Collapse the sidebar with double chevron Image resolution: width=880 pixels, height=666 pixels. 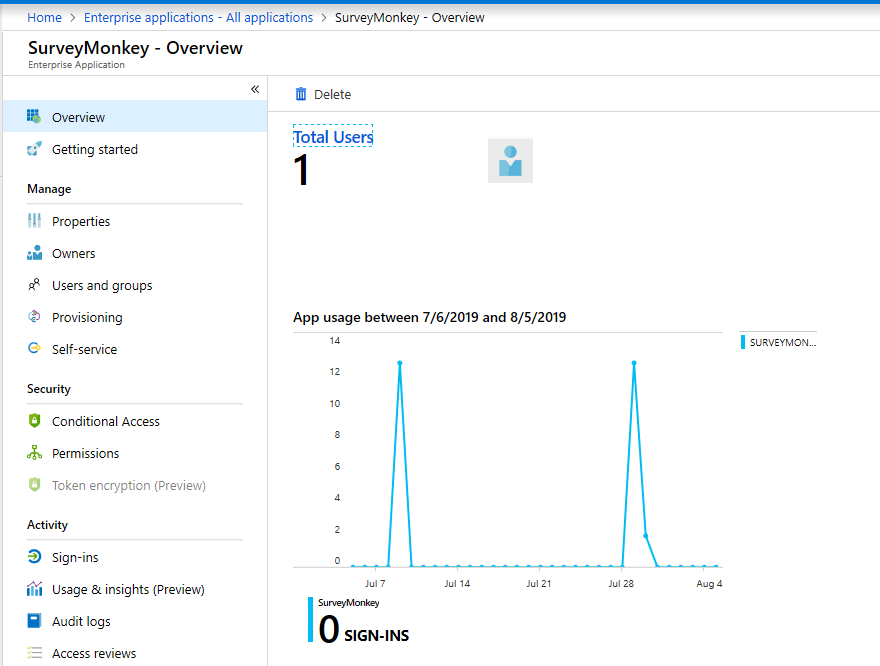(x=255, y=89)
